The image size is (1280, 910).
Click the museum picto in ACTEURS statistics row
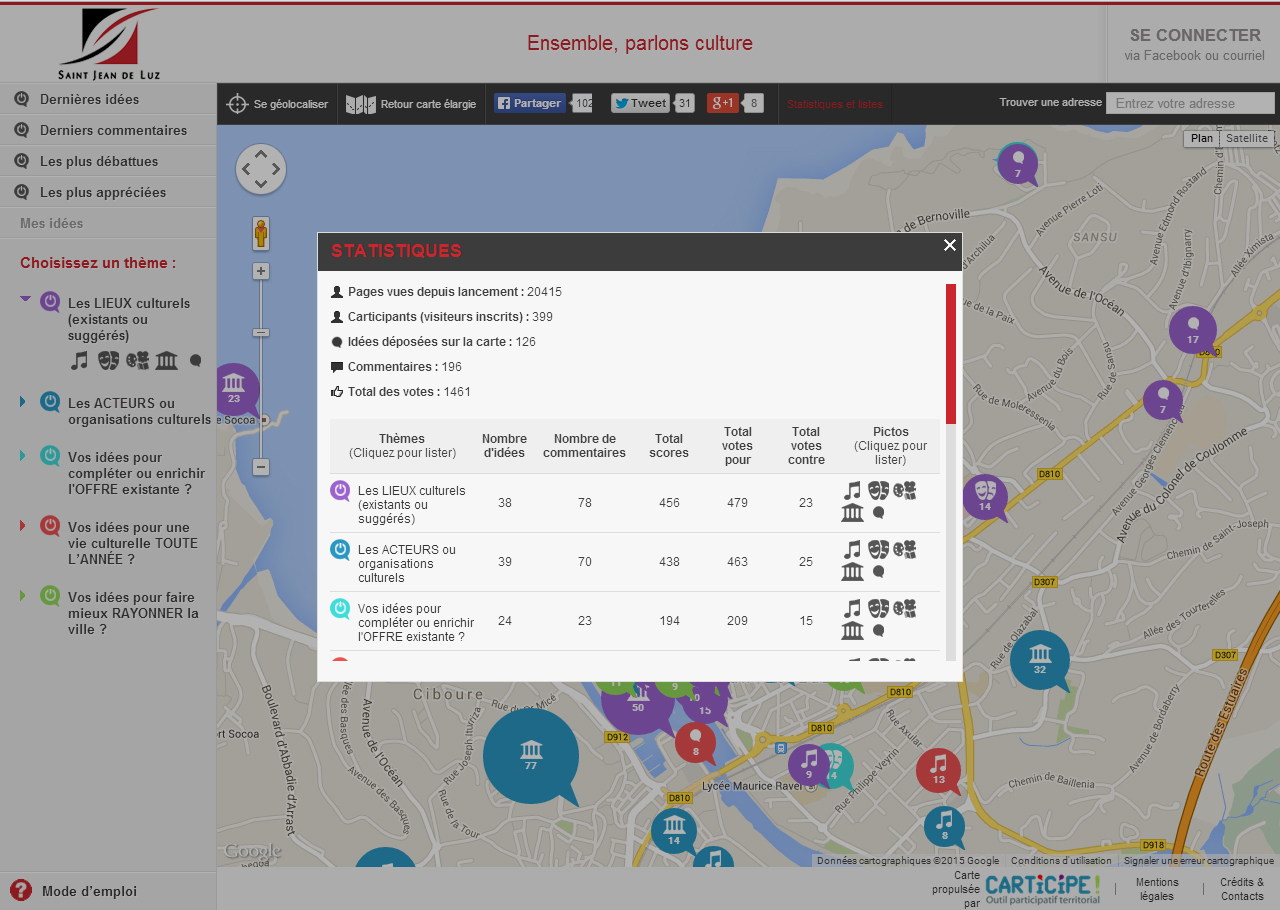(852, 572)
